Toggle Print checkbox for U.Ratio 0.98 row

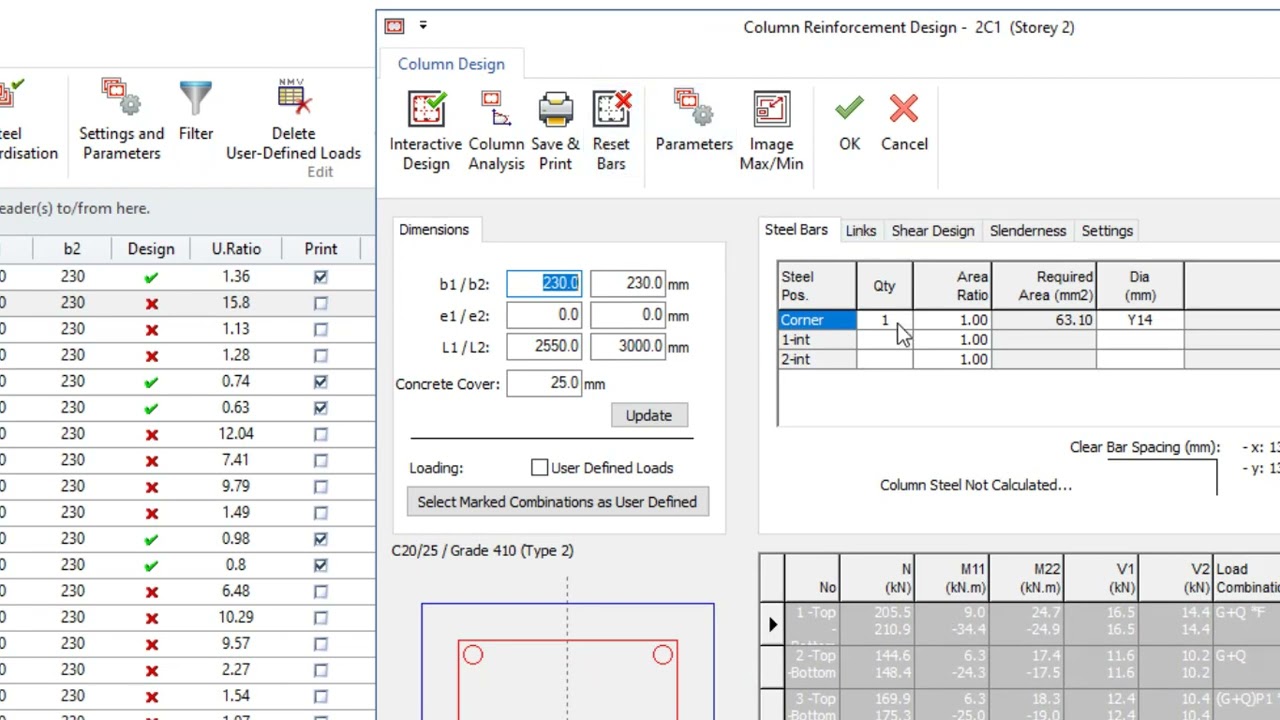pos(320,539)
